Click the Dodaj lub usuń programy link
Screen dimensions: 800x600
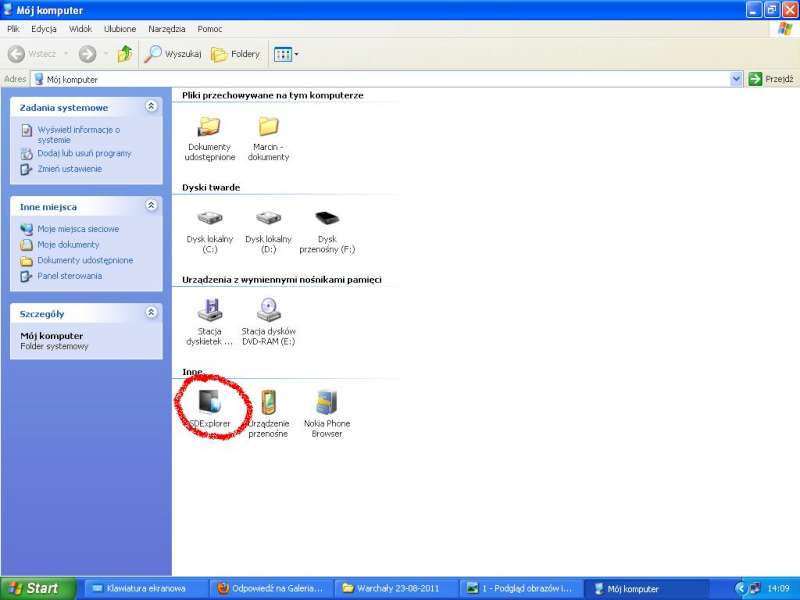point(84,153)
